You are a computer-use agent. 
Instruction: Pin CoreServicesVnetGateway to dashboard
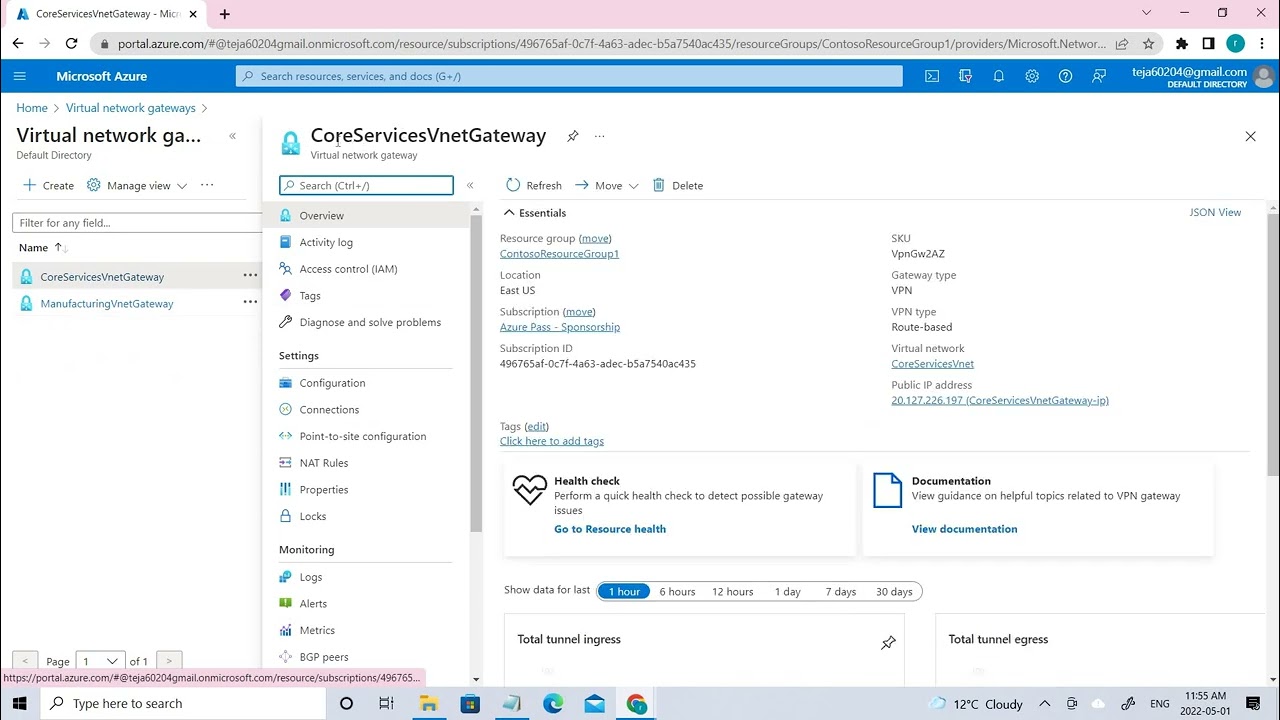[573, 136]
